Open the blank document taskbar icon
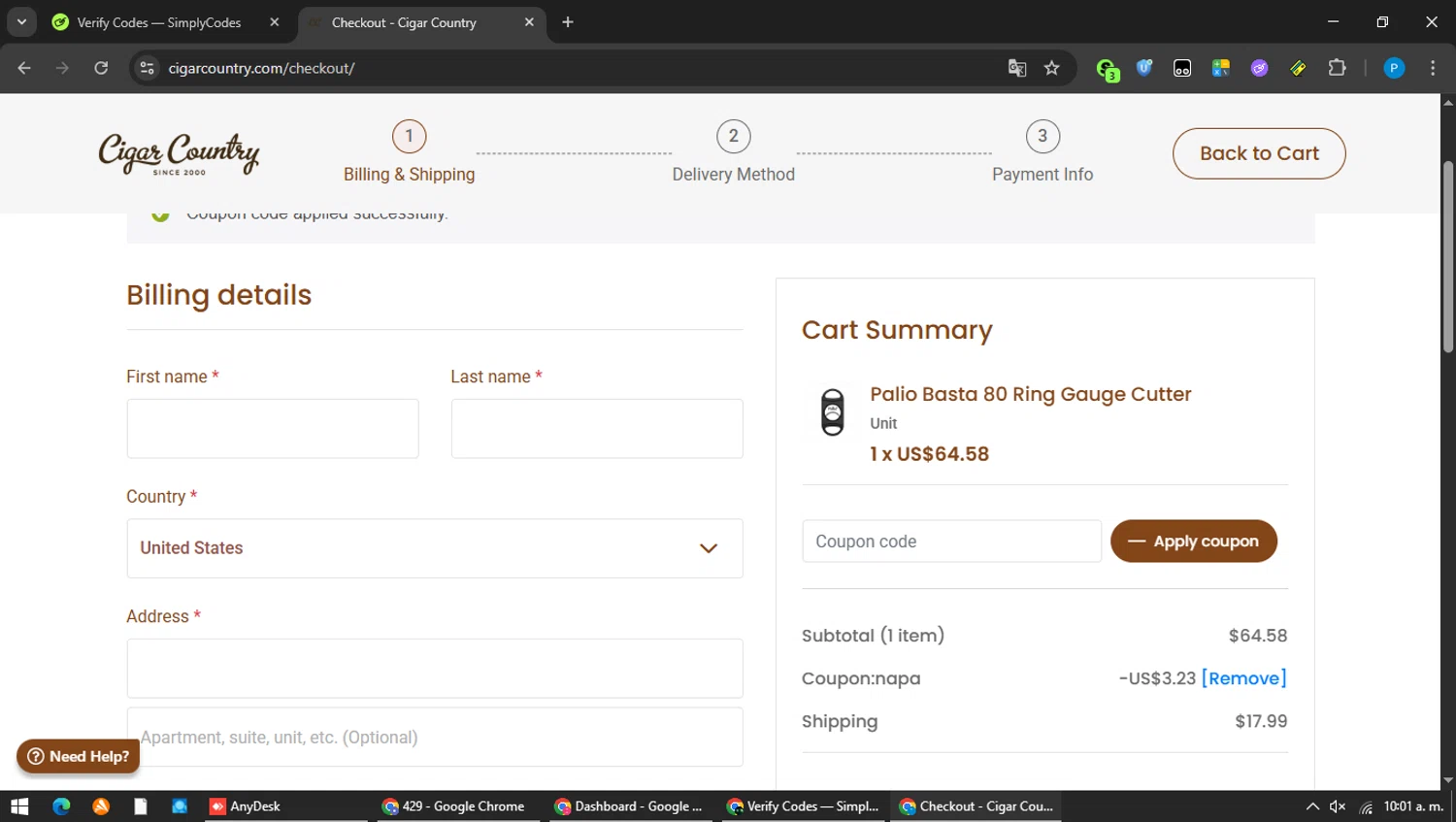1456x822 pixels. (x=140, y=806)
